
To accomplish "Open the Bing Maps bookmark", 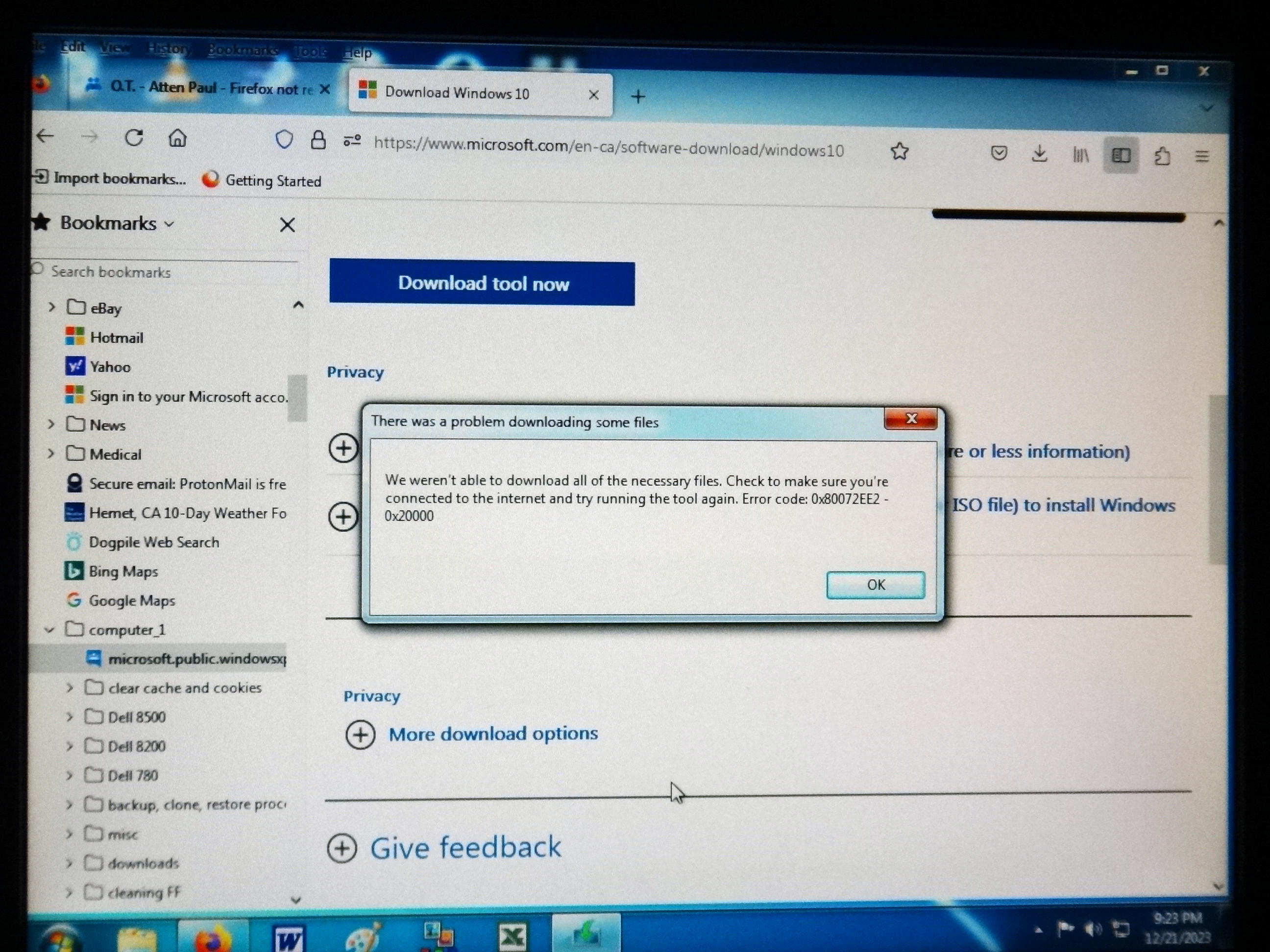I will pyautogui.click(x=111, y=571).
